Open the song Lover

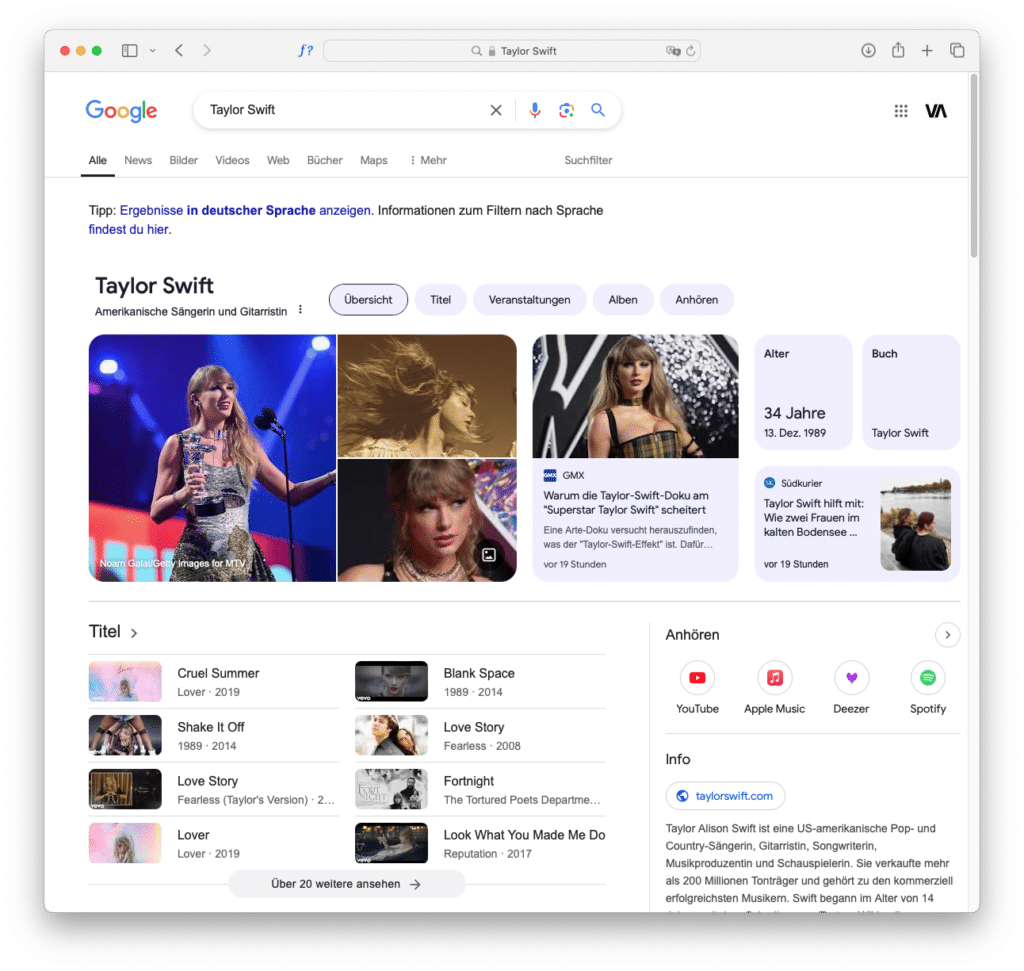(x=214, y=844)
